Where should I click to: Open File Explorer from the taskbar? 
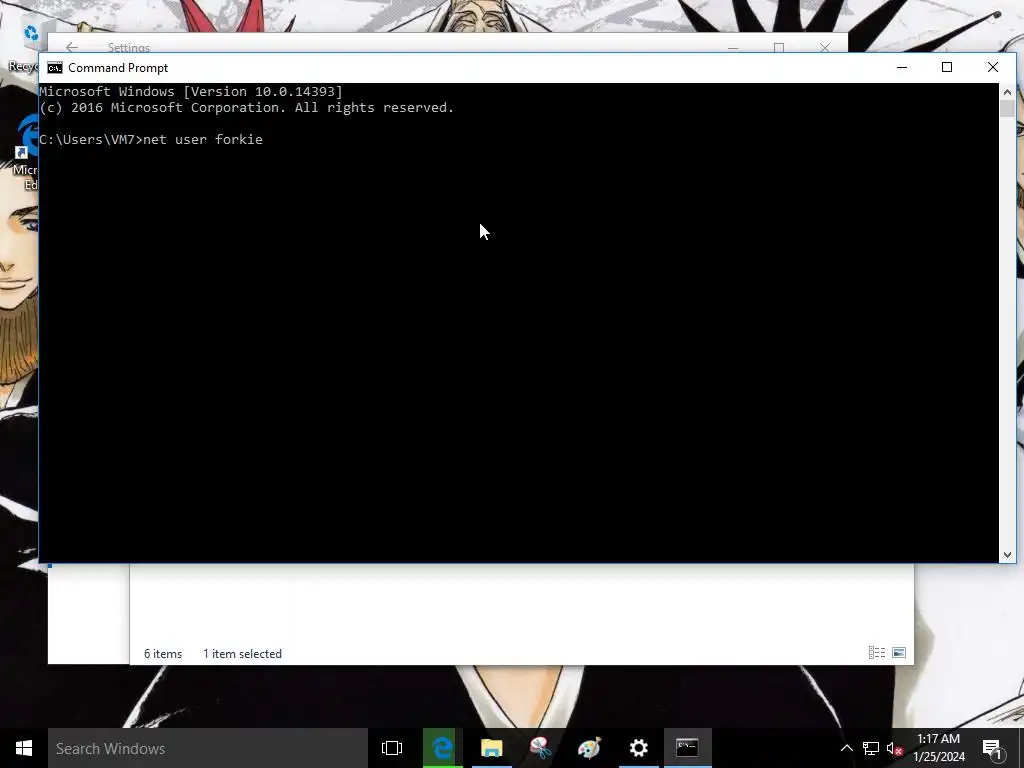coord(491,748)
